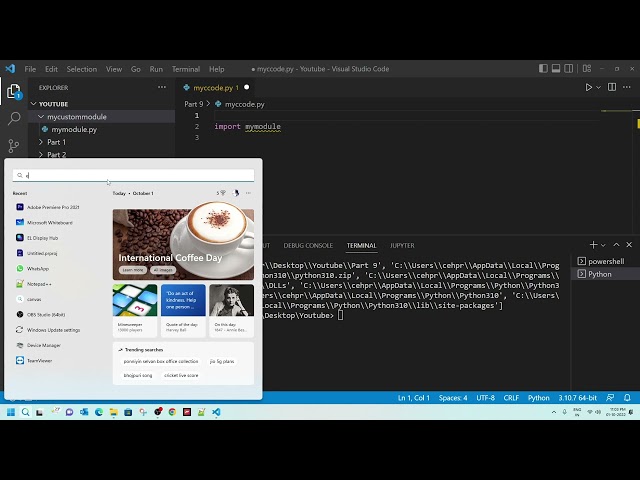Close the terminal panel
Screen dimensions: 640x480
pos(629,244)
